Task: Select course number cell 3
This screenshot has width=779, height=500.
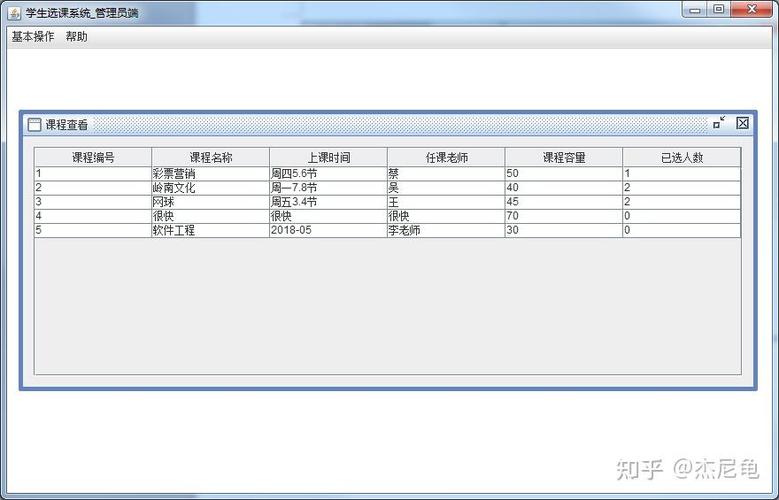Action: 93,202
